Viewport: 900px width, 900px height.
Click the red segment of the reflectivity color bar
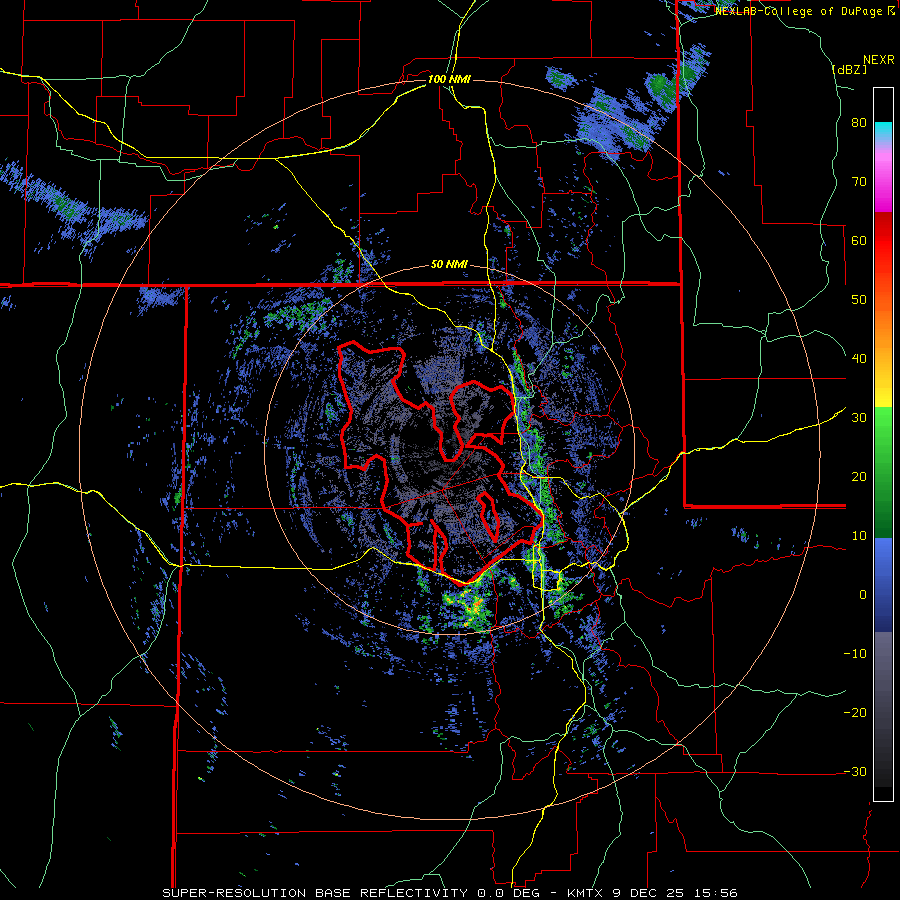[x=883, y=255]
